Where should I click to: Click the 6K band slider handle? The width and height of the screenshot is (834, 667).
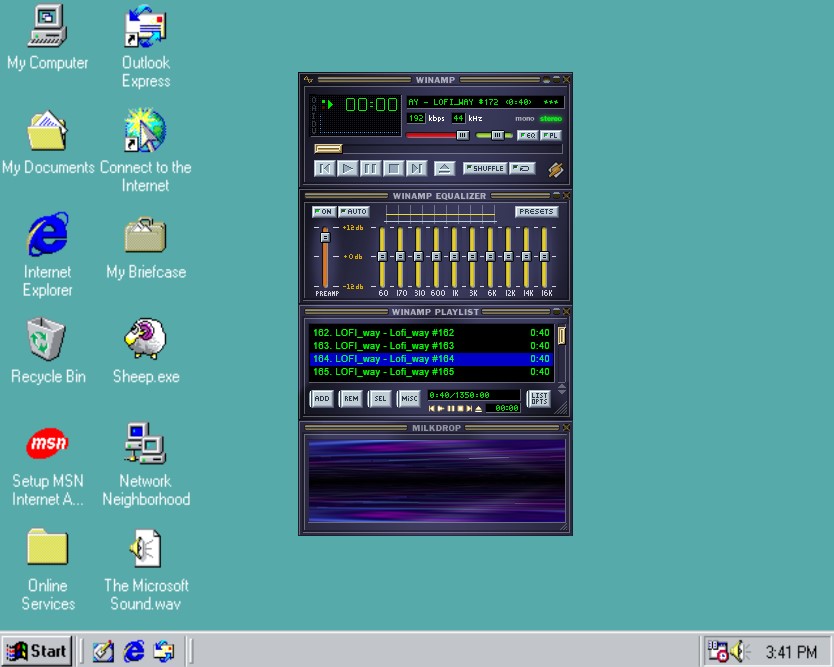click(490, 256)
